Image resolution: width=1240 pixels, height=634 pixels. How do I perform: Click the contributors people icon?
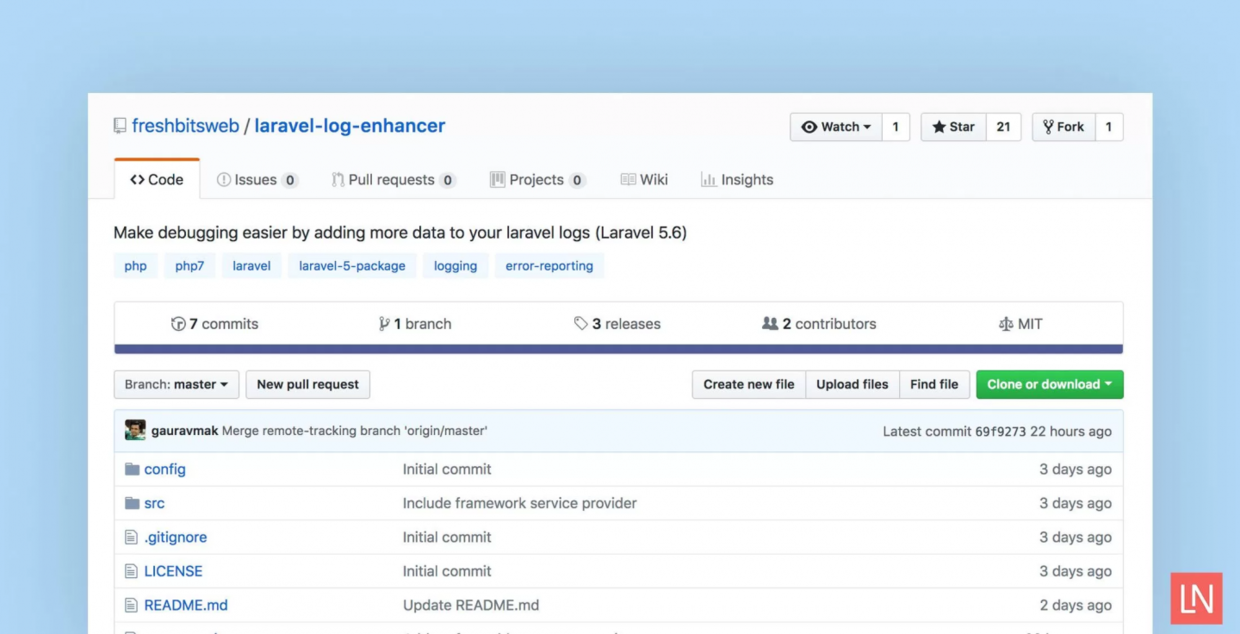coord(770,324)
